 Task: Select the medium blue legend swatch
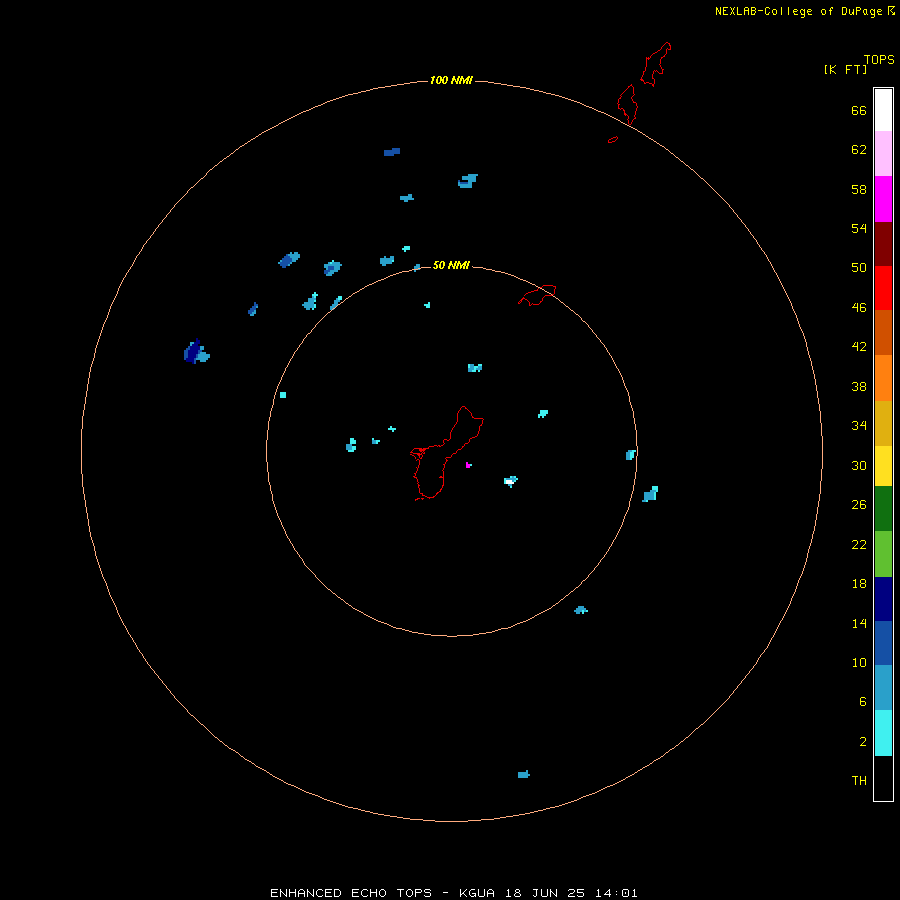point(883,643)
